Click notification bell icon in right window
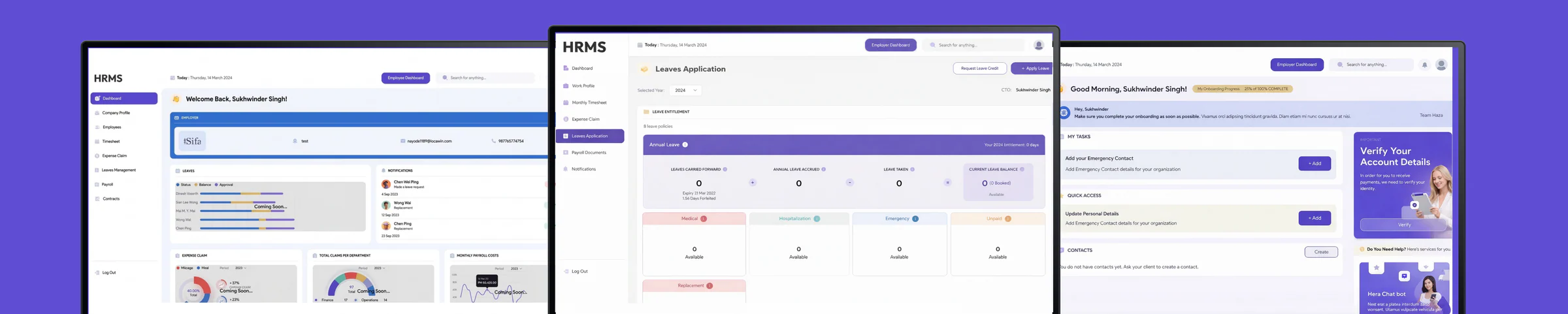This screenshot has height=314, width=1568. pyautogui.click(x=1425, y=65)
